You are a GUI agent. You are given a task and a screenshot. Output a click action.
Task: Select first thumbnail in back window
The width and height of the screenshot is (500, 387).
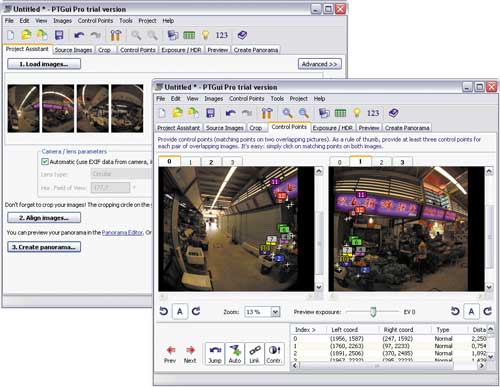point(24,108)
